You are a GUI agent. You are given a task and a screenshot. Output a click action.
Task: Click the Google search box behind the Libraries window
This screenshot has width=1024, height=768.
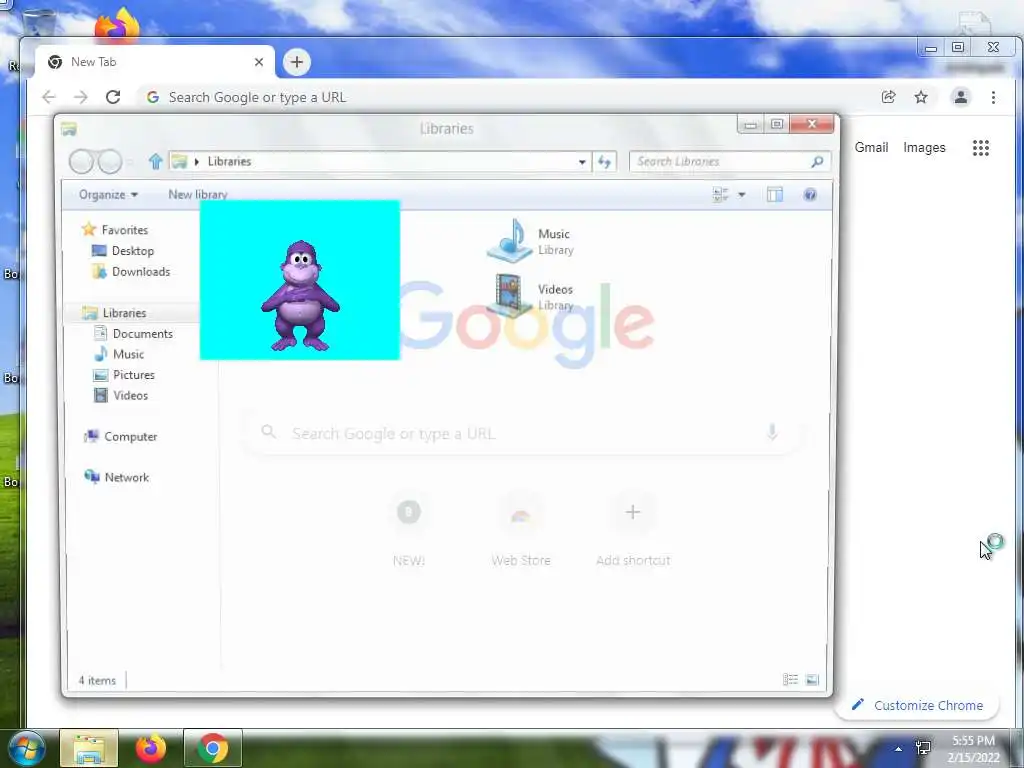click(x=522, y=433)
